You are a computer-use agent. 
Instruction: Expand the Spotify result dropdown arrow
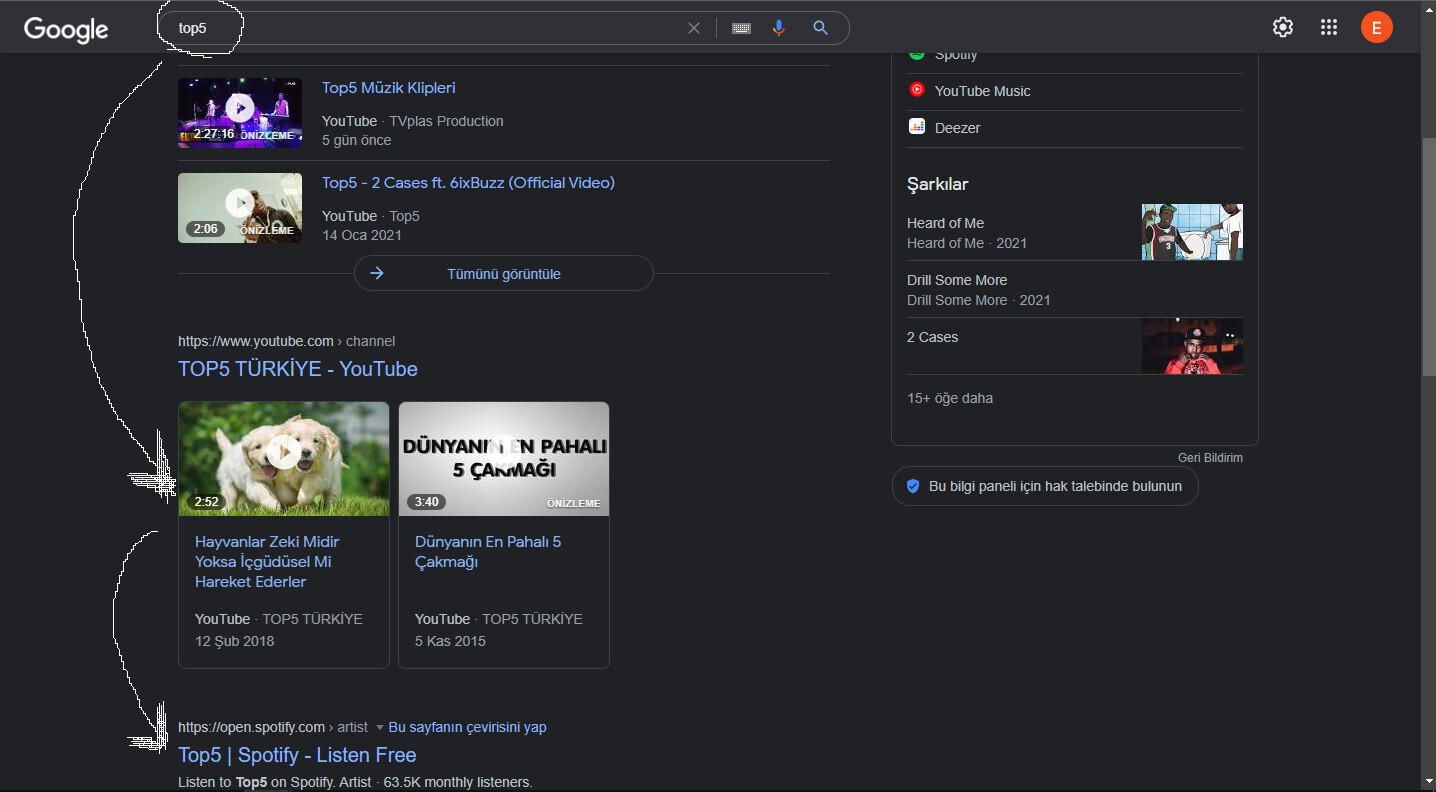(x=380, y=727)
